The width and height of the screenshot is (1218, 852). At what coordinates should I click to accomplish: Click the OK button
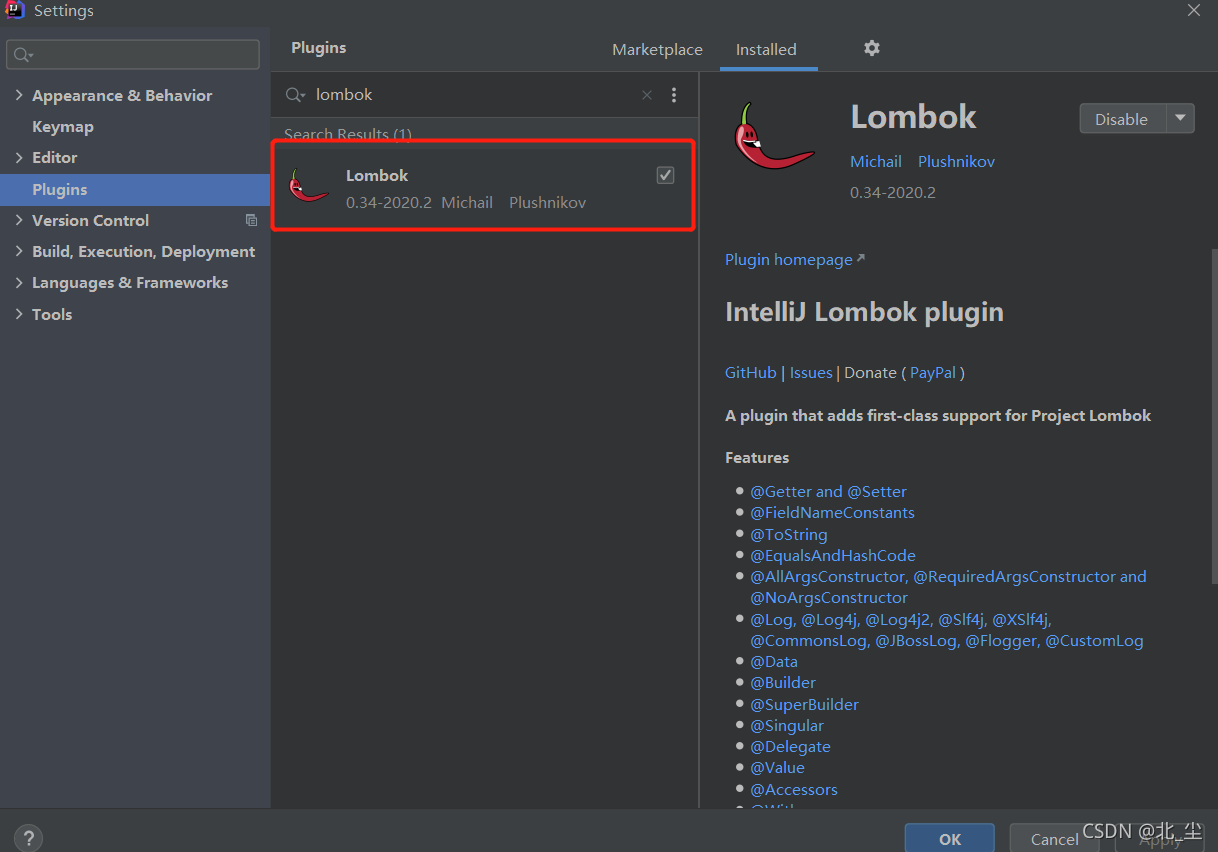(948, 838)
